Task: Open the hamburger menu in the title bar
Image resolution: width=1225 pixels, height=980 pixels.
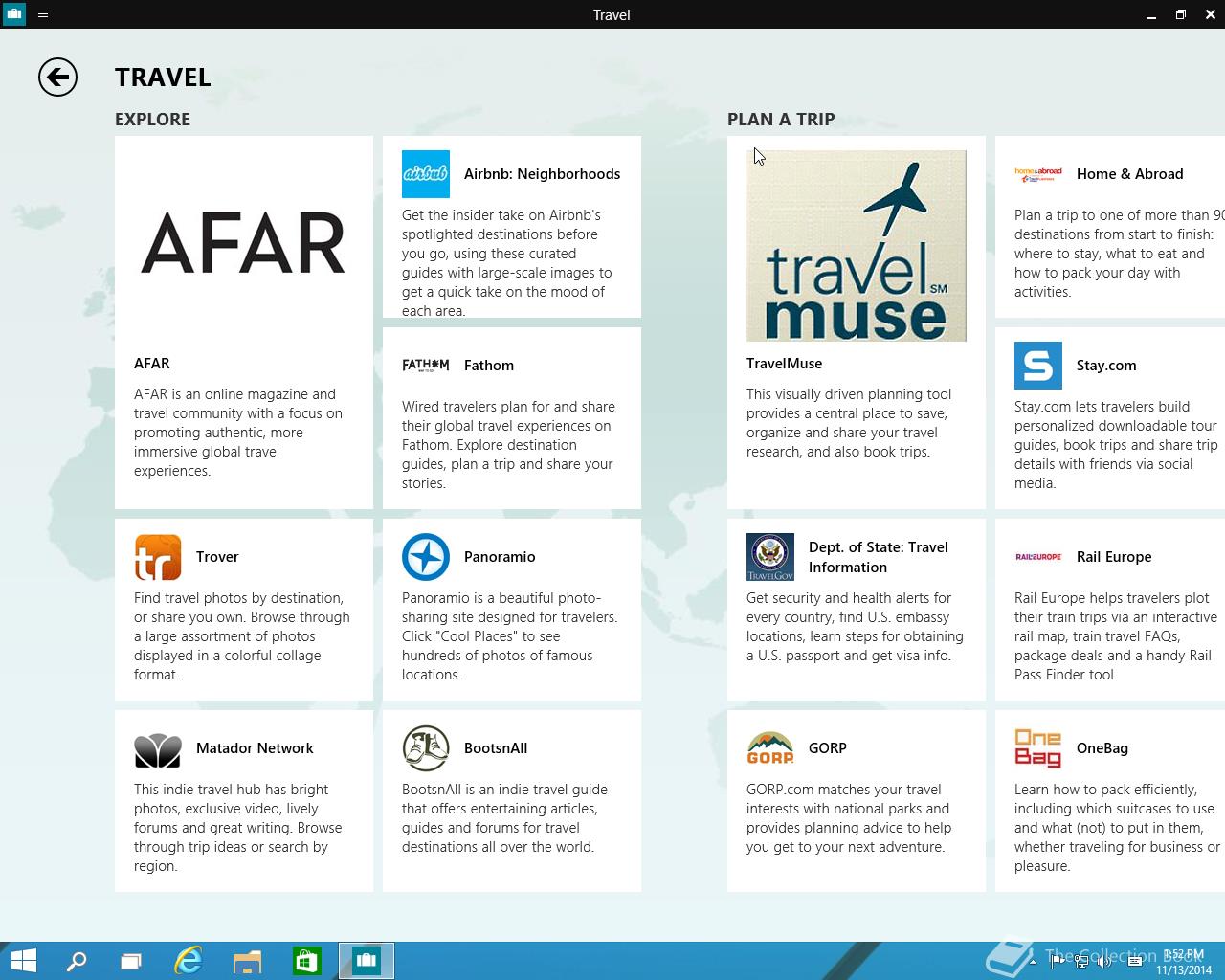Action: click(x=43, y=14)
